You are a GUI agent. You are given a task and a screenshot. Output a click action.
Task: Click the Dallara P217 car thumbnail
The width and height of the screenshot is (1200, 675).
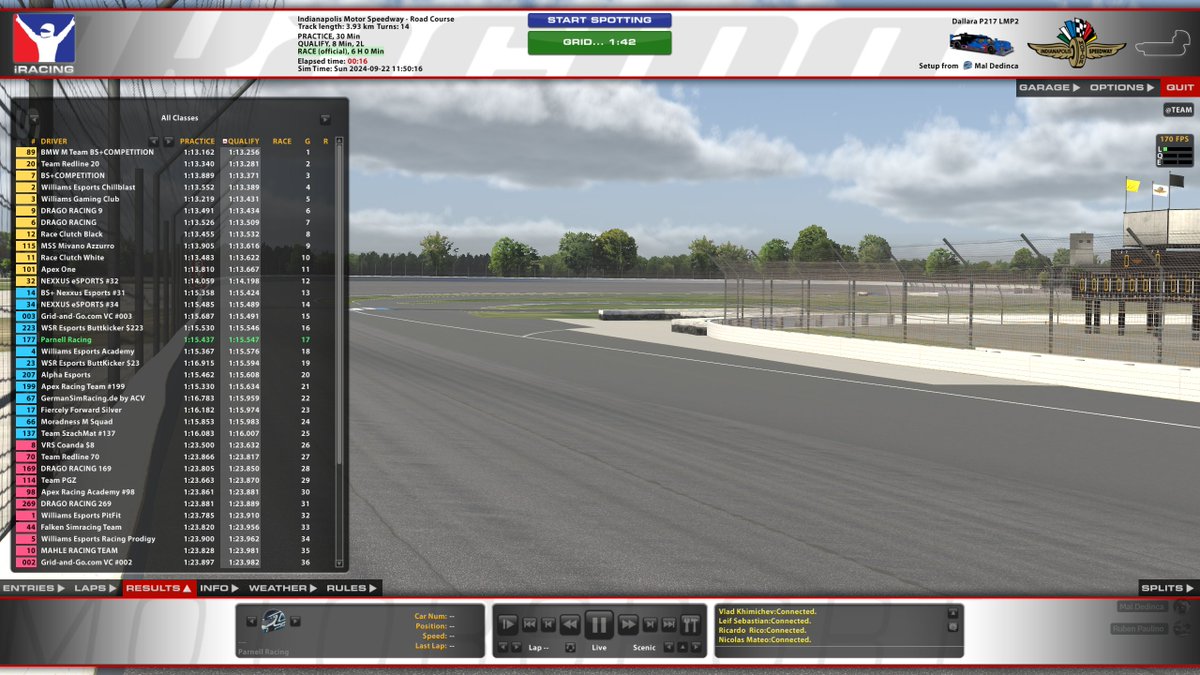[x=981, y=43]
